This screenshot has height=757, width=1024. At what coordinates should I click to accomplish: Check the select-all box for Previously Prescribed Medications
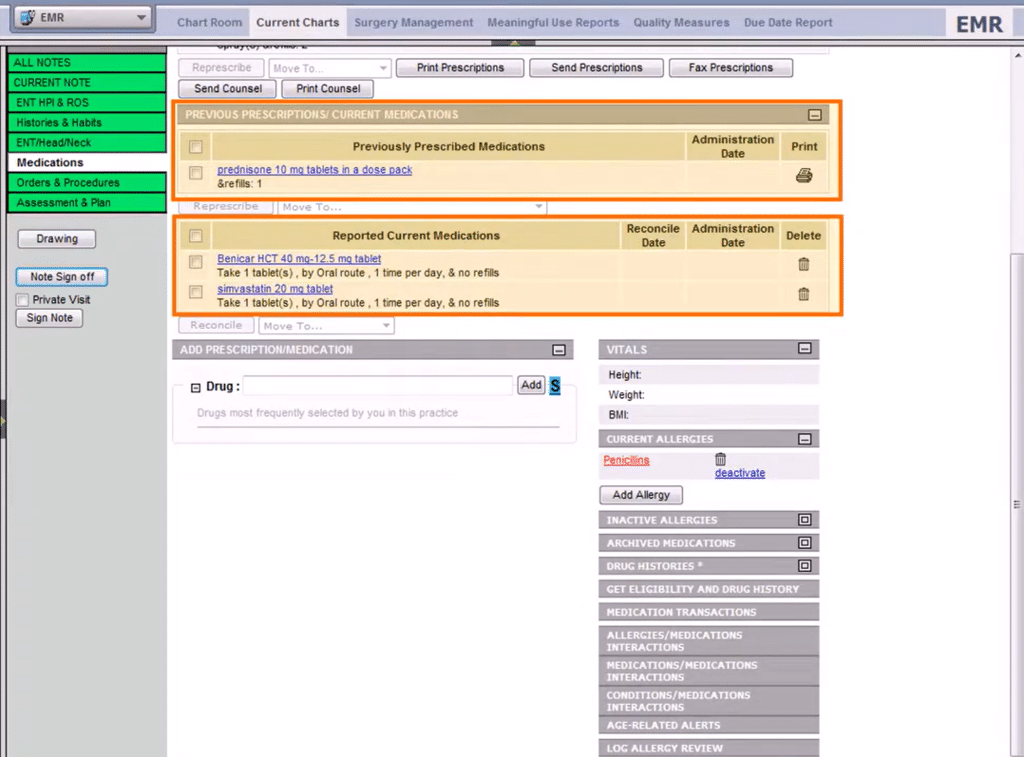point(196,147)
